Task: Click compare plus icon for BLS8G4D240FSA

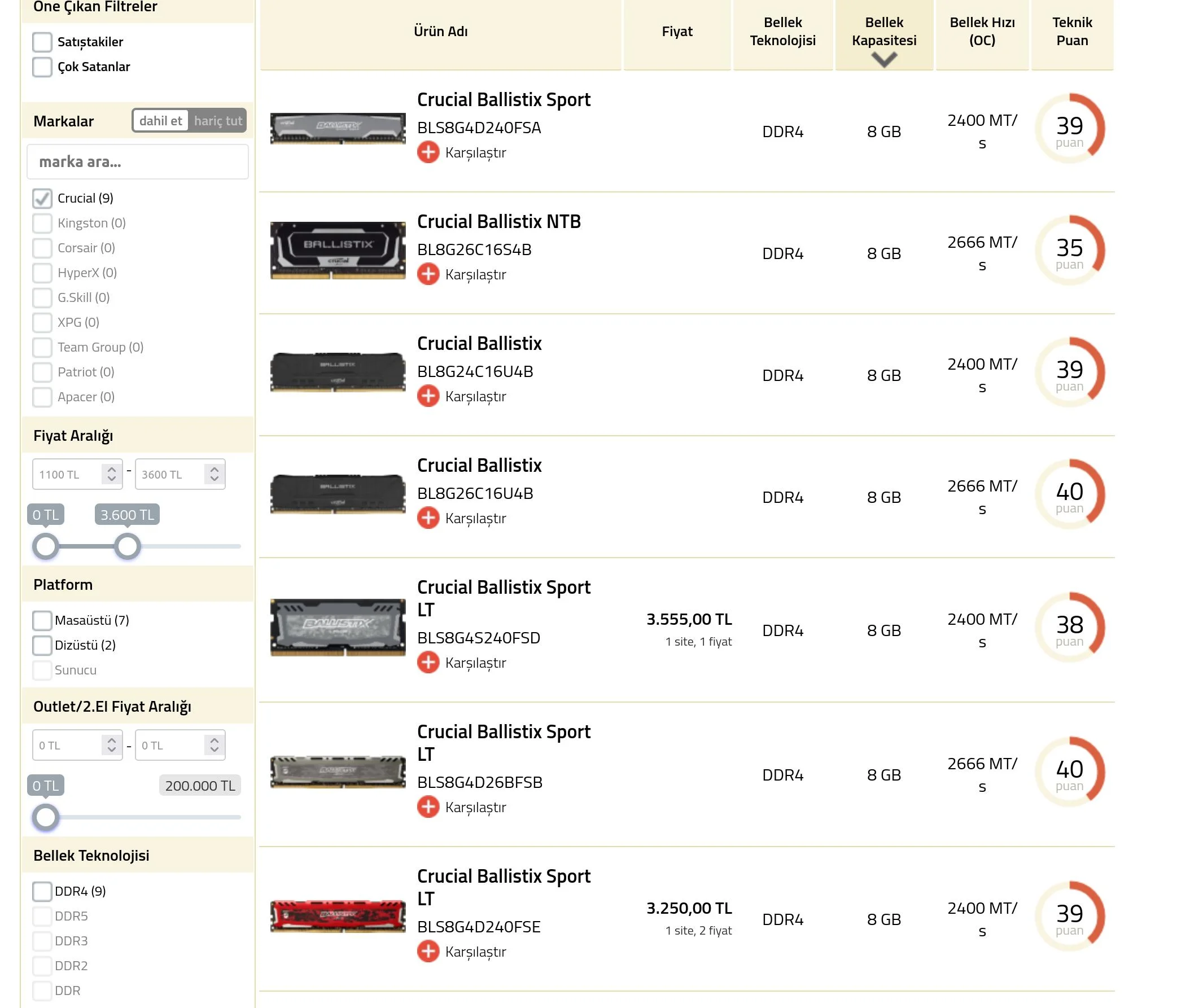Action: [x=427, y=152]
